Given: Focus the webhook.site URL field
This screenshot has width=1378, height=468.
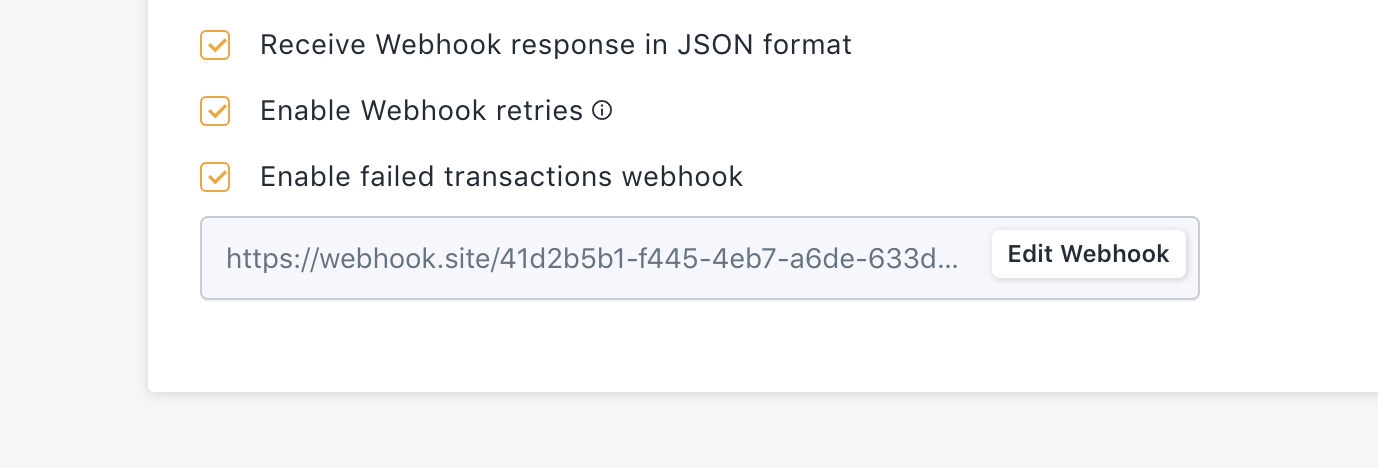Looking at the screenshot, I should coord(699,258).
